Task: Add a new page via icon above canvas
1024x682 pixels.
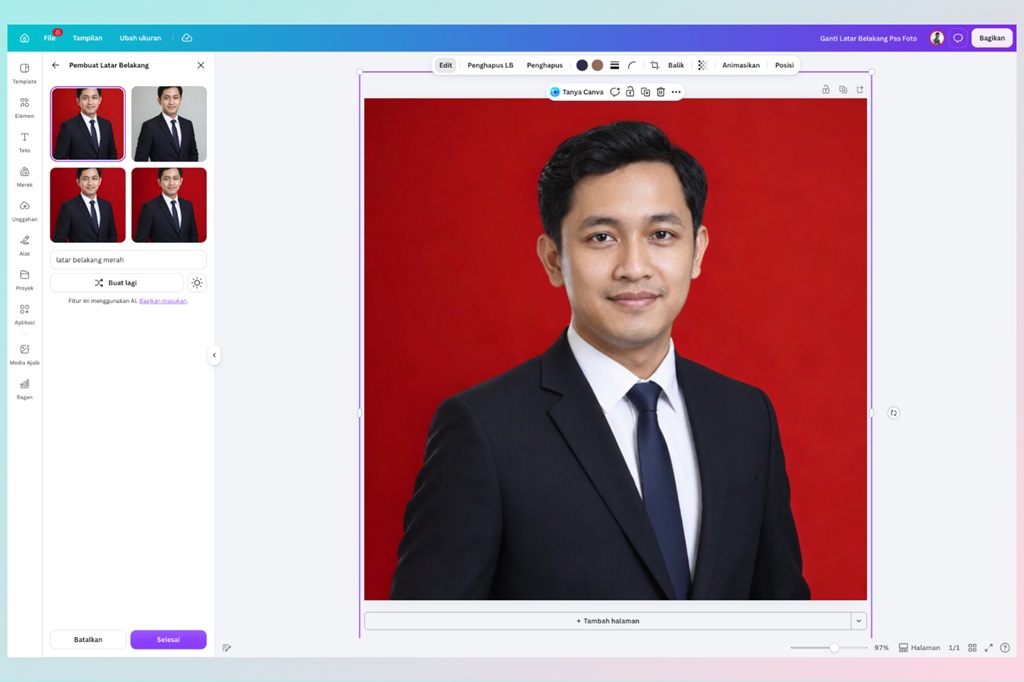Action: click(x=860, y=89)
